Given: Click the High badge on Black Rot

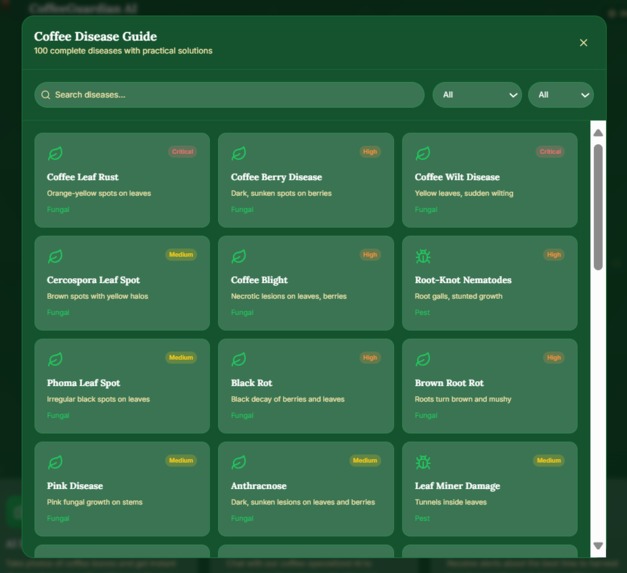Looking at the screenshot, I should (x=370, y=357).
